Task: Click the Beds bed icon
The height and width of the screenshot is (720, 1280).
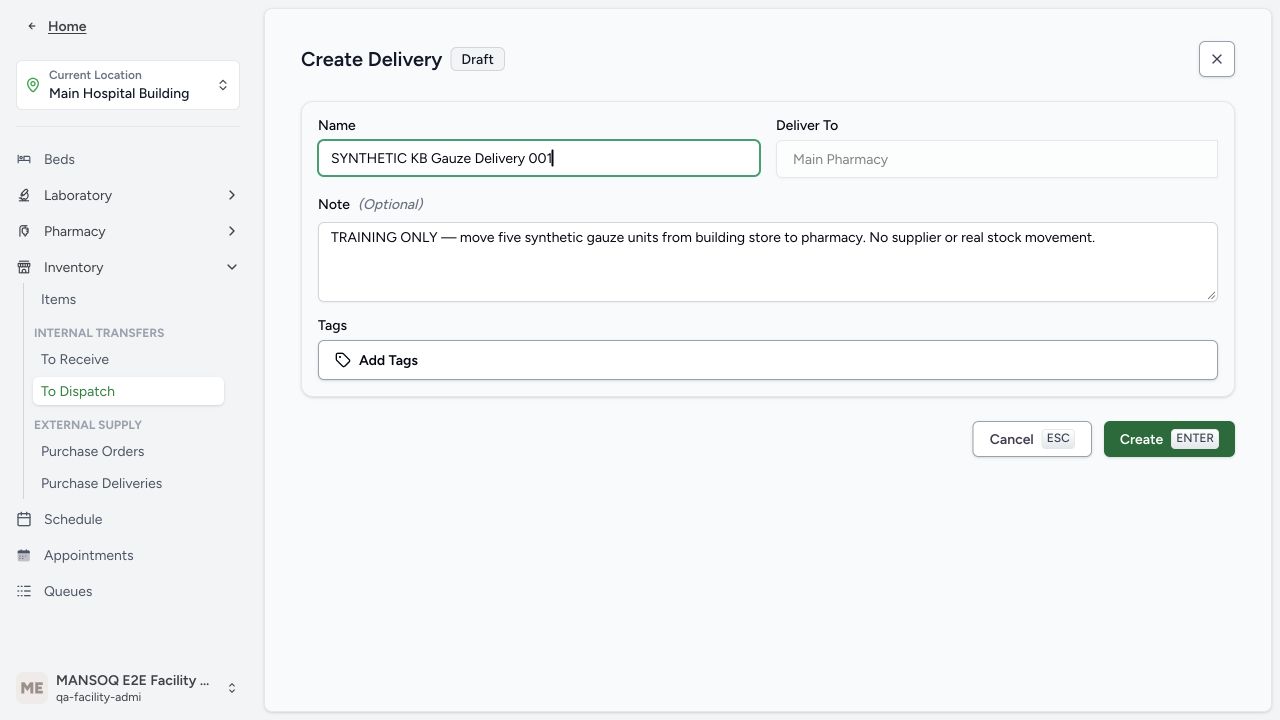Action: click(x=24, y=159)
